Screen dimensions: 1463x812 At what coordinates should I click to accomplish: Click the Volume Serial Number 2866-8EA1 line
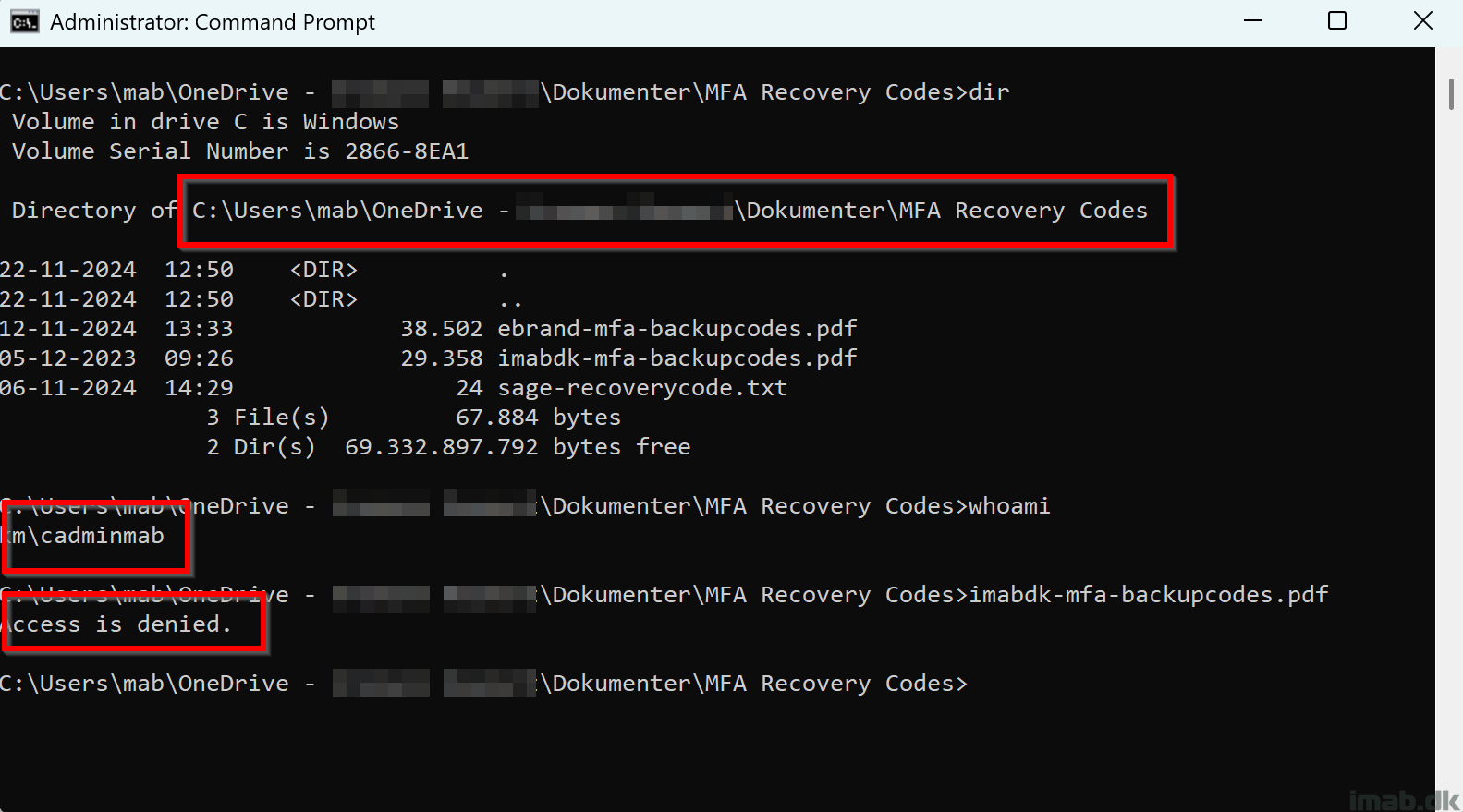point(240,151)
